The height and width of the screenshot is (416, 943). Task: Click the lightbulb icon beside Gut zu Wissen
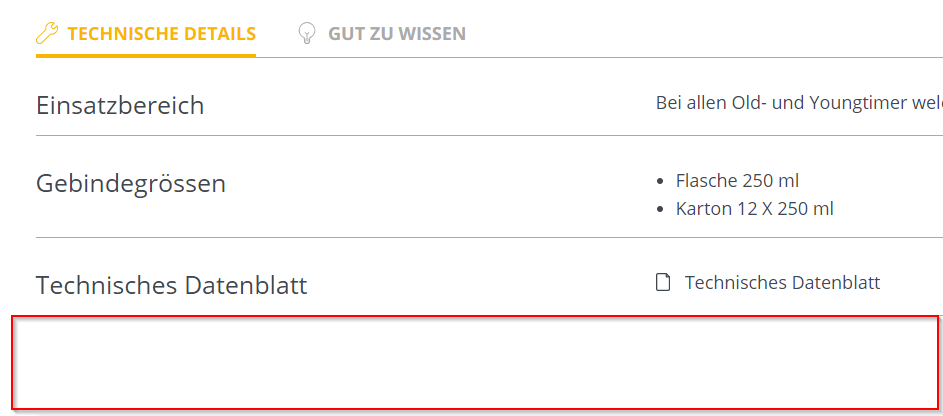pyautogui.click(x=307, y=34)
